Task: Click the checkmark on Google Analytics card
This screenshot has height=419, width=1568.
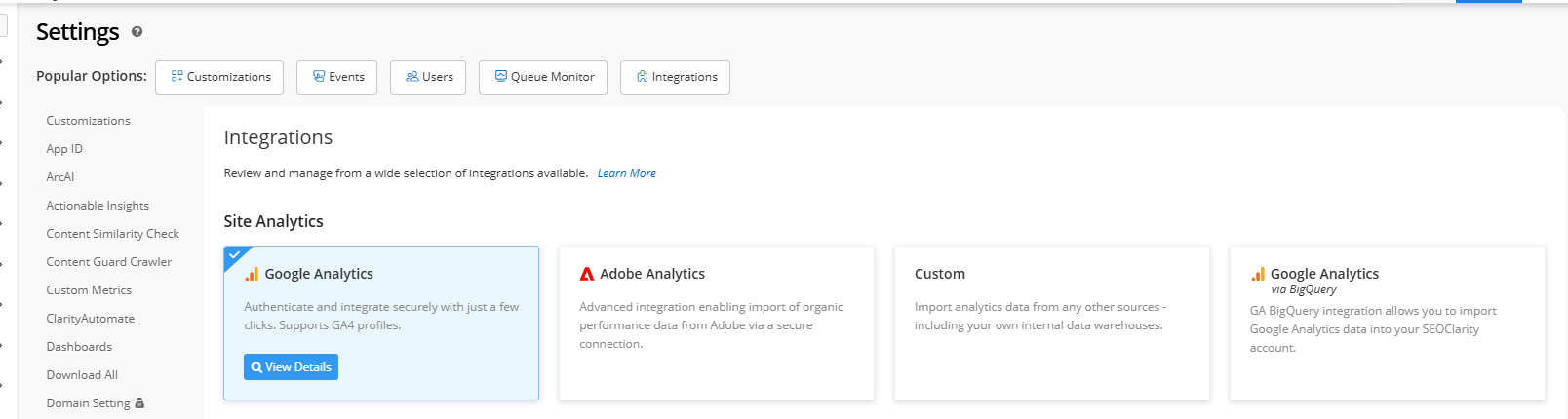Action: click(234, 255)
